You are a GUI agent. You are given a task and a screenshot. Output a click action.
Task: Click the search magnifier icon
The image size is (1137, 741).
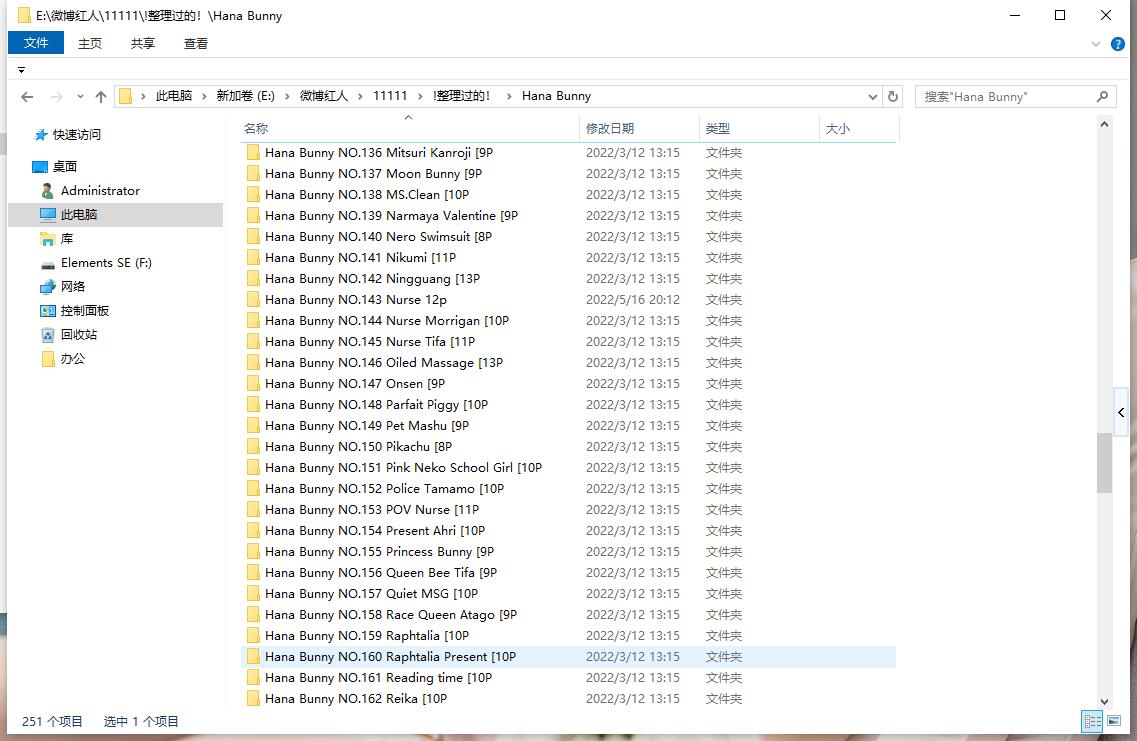point(1102,96)
